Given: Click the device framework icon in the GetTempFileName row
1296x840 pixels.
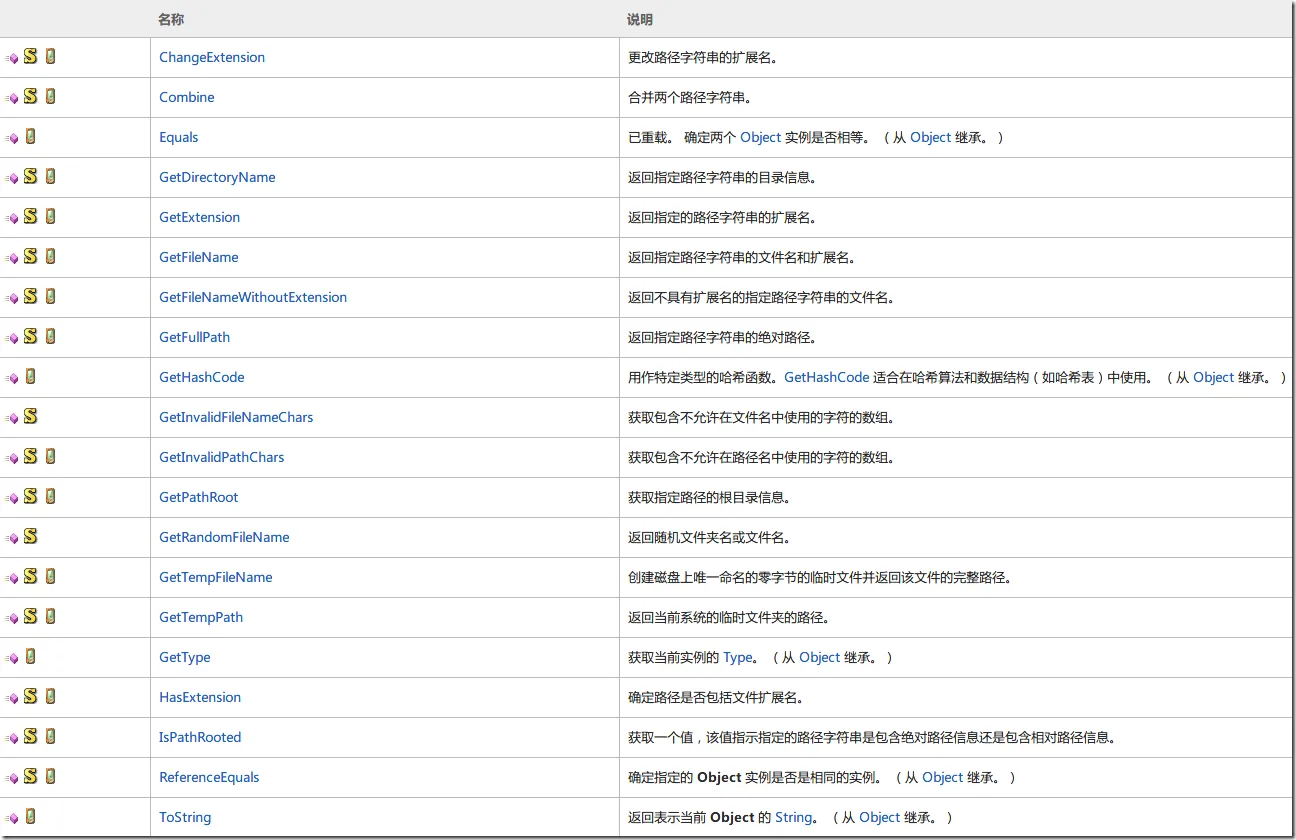Looking at the screenshot, I should (x=50, y=577).
